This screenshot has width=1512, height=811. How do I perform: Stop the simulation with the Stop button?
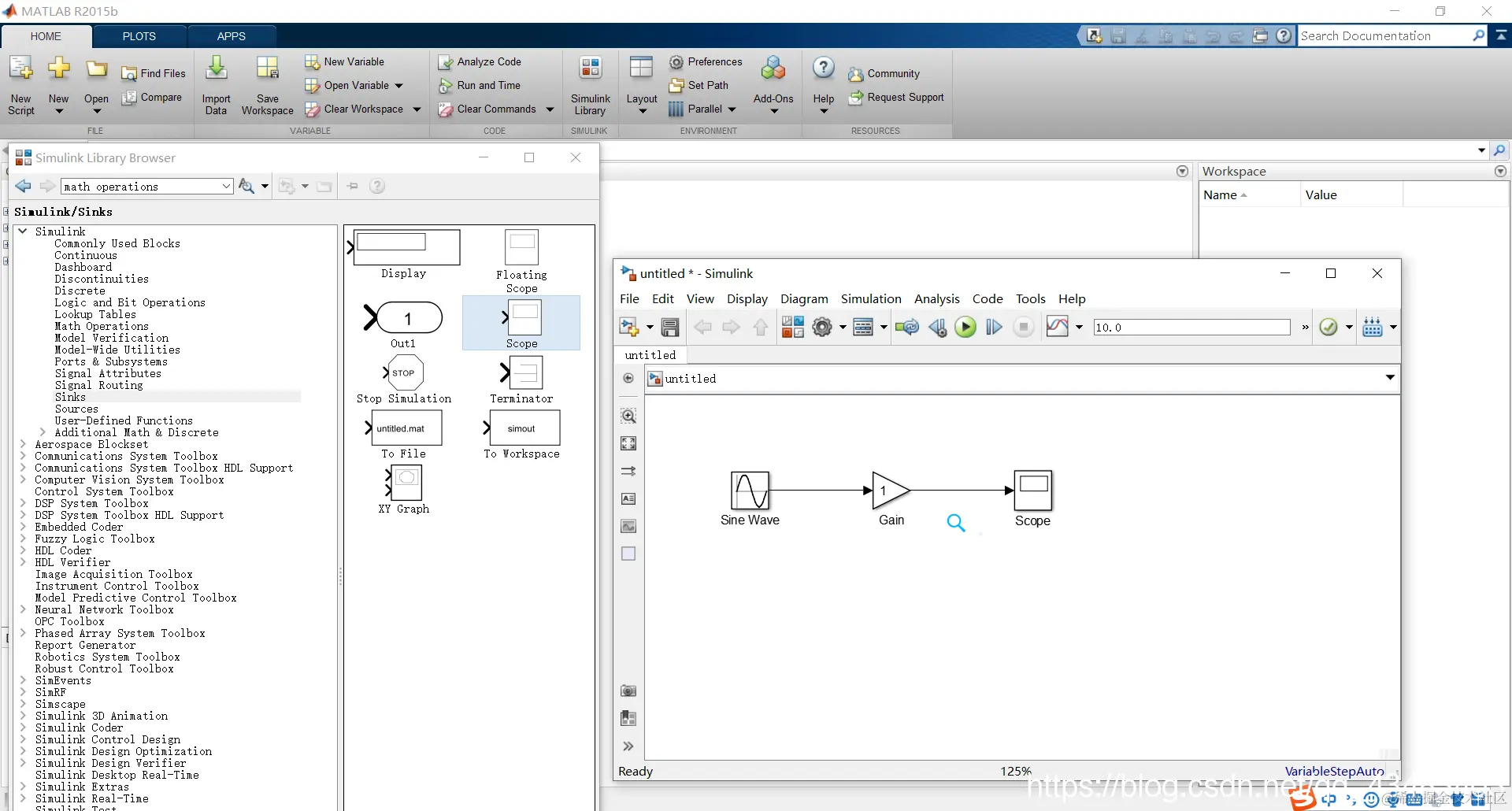pyautogui.click(x=1023, y=327)
